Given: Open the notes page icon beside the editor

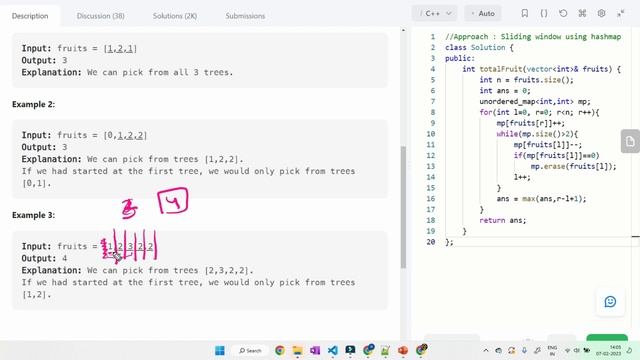Looking at the screenshot, I should point(630,142).
